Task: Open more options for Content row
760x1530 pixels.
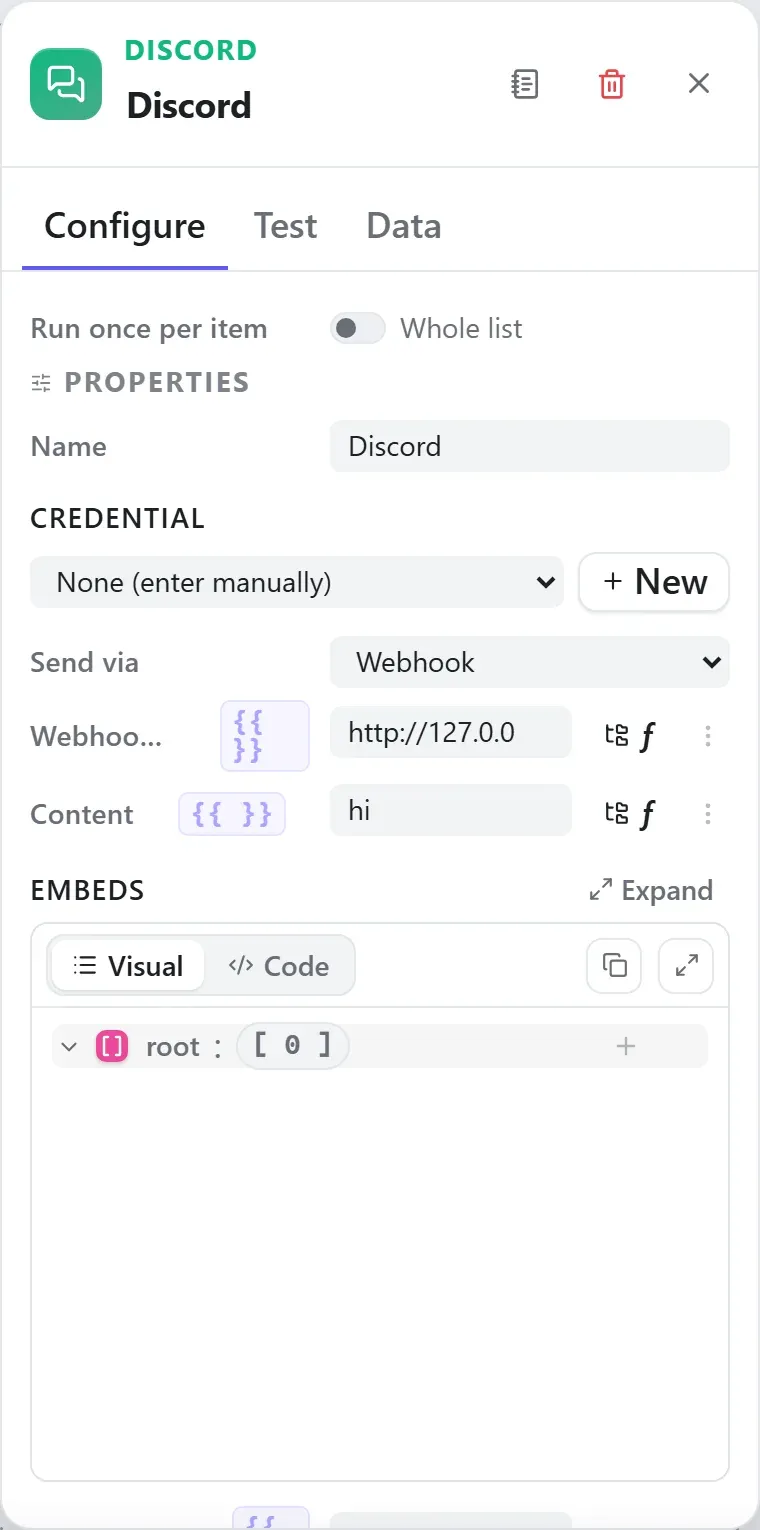Action: 708,814
